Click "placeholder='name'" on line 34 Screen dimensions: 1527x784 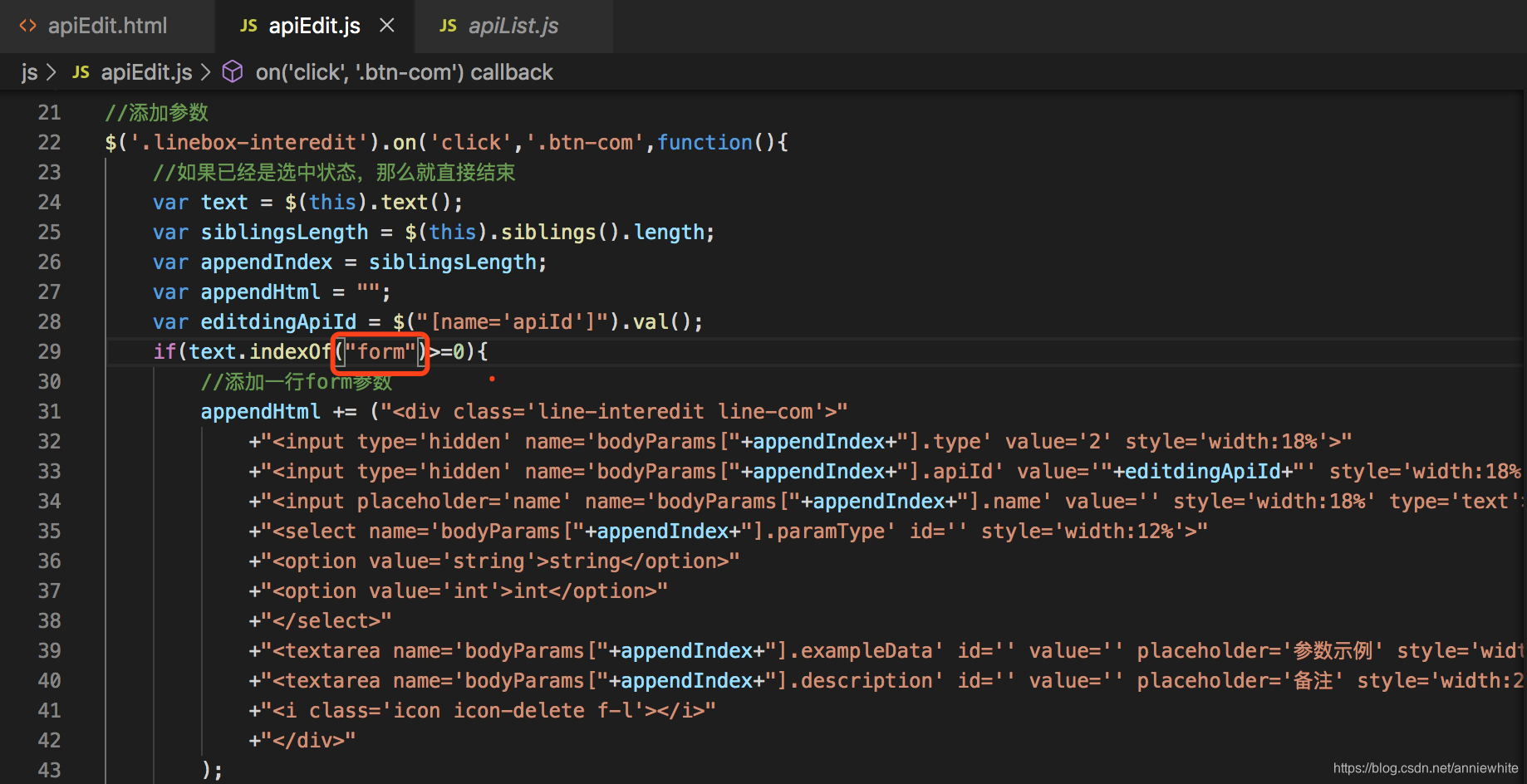tap(464, 501)
